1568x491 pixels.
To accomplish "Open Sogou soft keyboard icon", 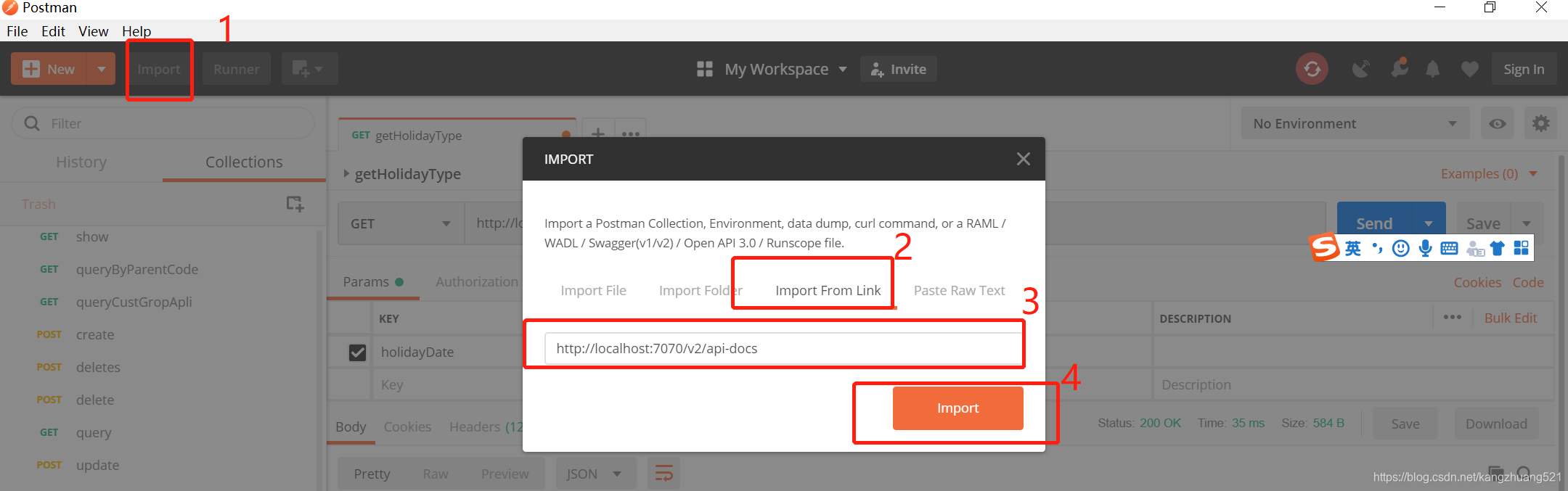I will (1449, 248).
